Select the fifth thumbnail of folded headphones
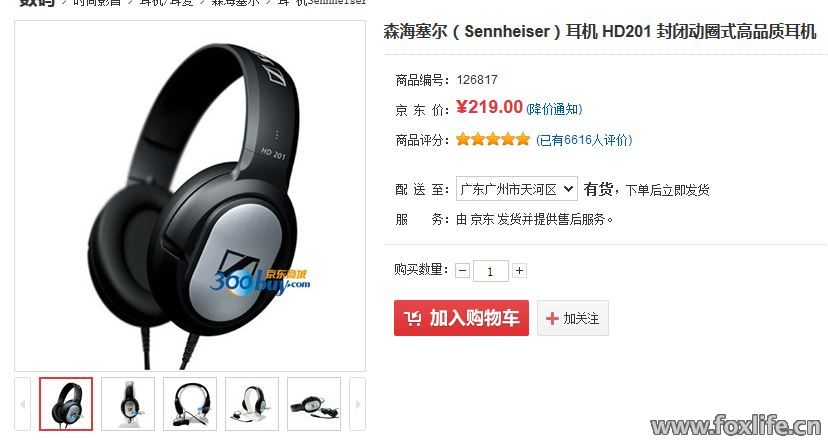Image resolution: width=828 pixels, height=447 pixels. tap(314, 404)
